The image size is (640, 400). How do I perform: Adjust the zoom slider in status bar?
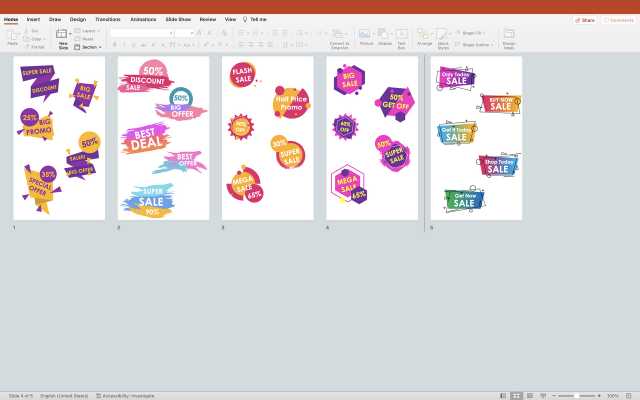579,395
